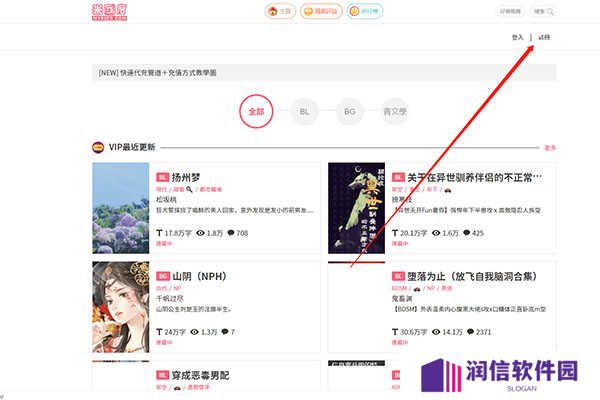This screenshot has height=400, width=600.
Task: Click the eye views icon showing 1.8万
Action: click(200, 233)
